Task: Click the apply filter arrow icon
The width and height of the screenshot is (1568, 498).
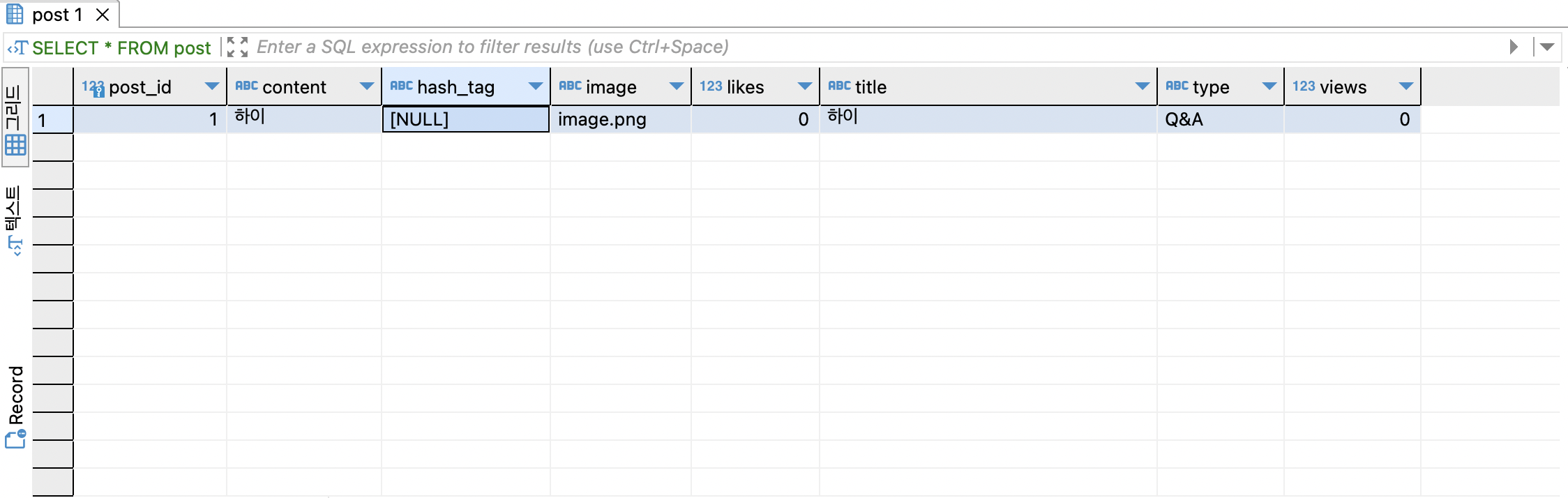Action: coord(1513,47)
